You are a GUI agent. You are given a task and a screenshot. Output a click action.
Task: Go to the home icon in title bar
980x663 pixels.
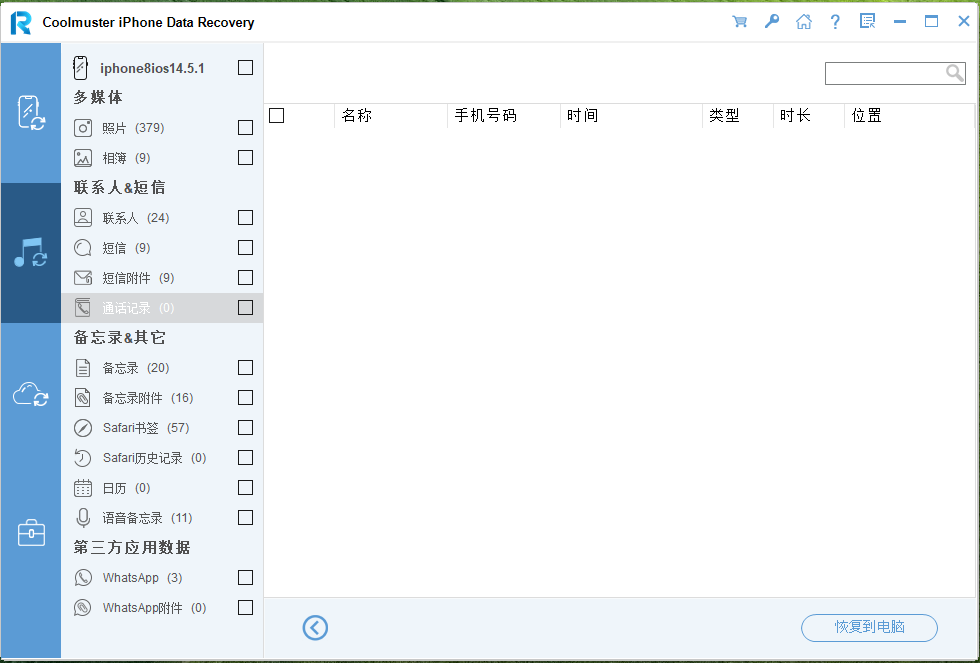click(x=804, y=22)
